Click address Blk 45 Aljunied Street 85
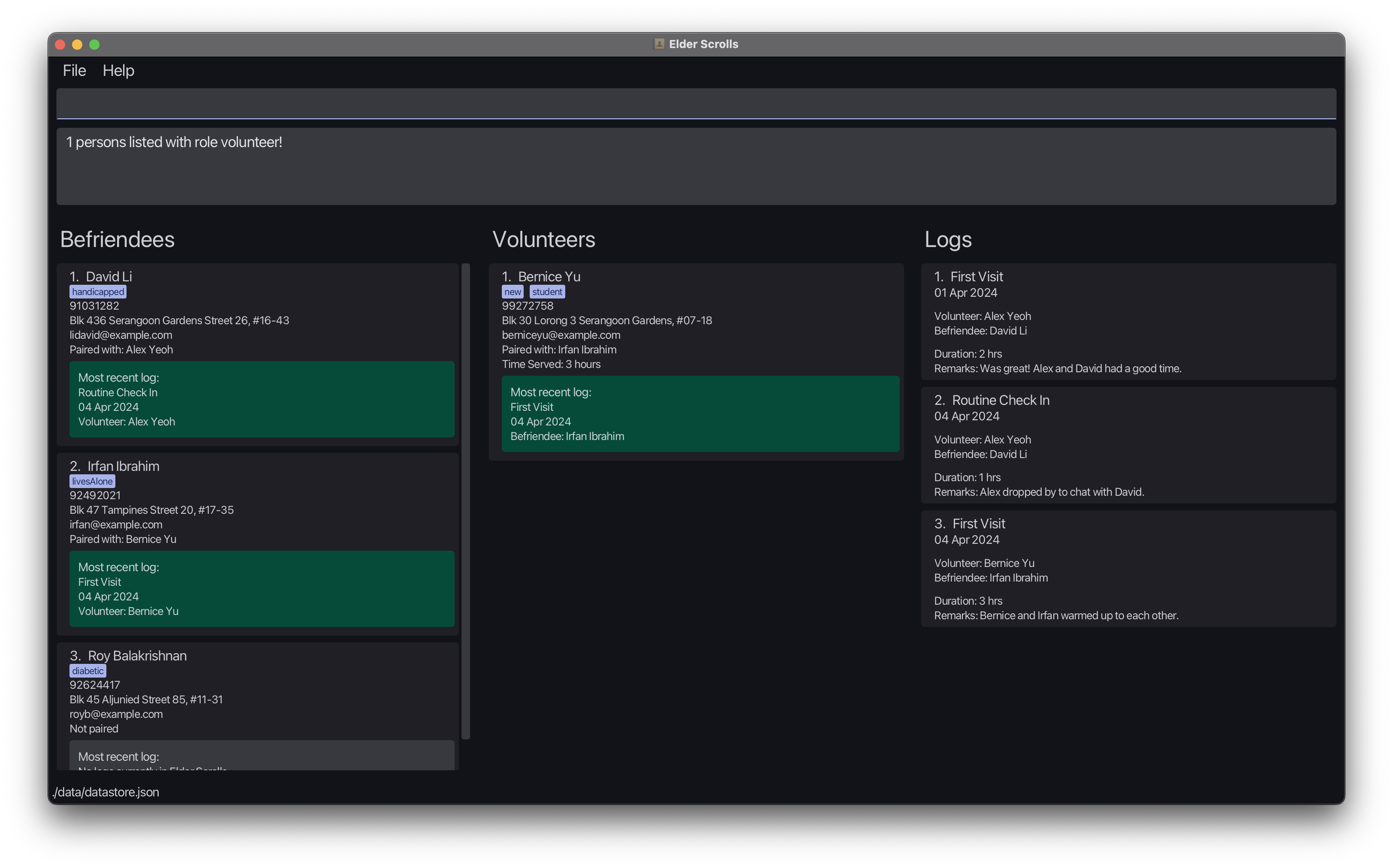Image resolution: width=1393 pixels, height=868 pixels. pyautogui.click(x=146, y=699)
